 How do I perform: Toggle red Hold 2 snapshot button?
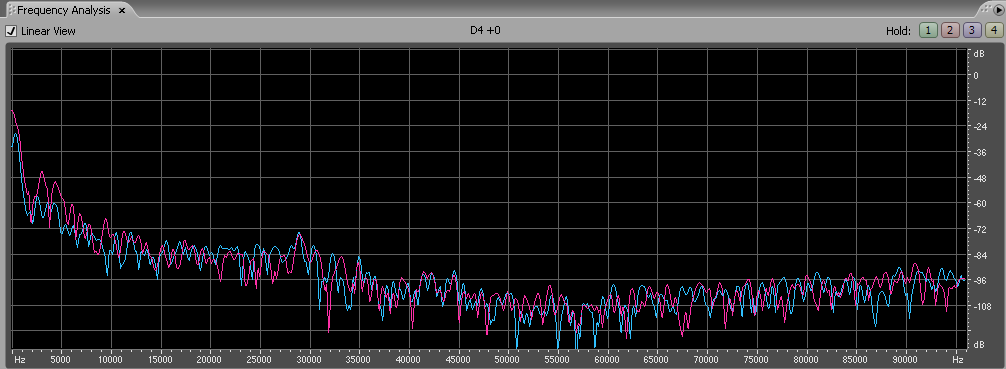click(x=950, y=30)
